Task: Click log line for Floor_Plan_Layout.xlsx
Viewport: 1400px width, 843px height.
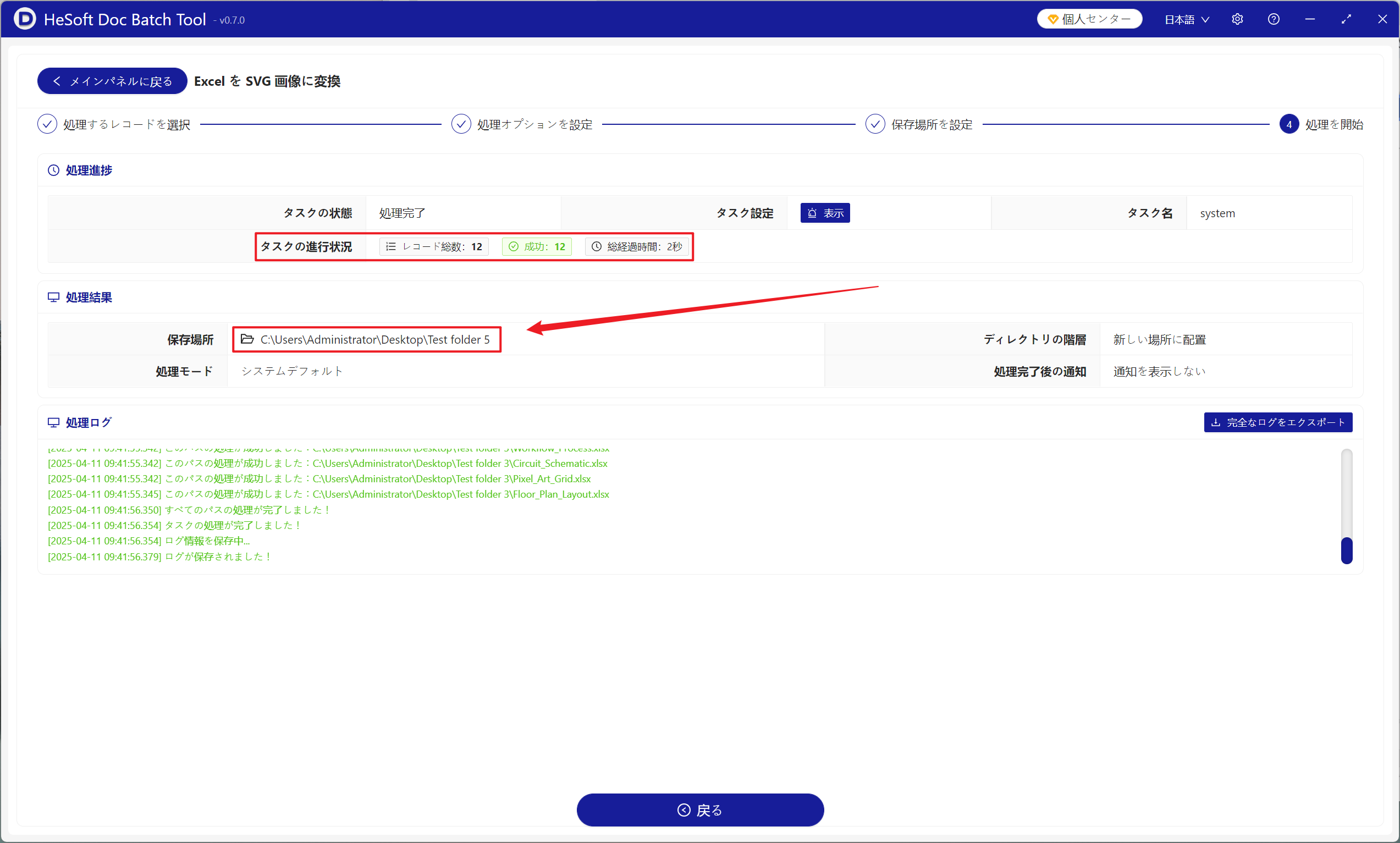Action: pos(328,494)
